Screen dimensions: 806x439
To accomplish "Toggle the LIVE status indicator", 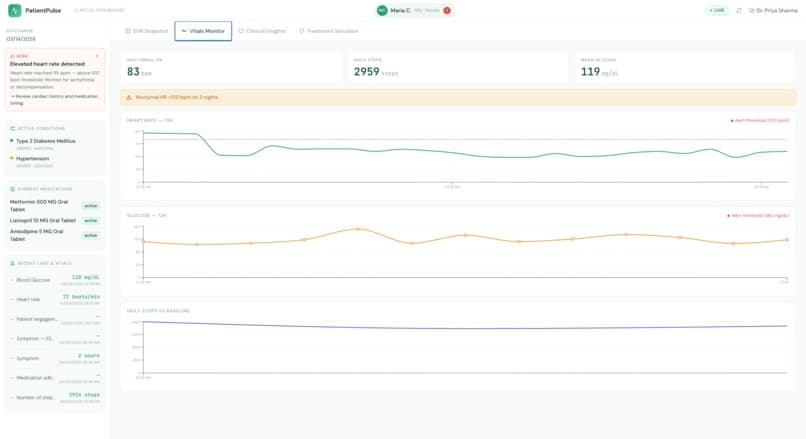I will [717, 10].
